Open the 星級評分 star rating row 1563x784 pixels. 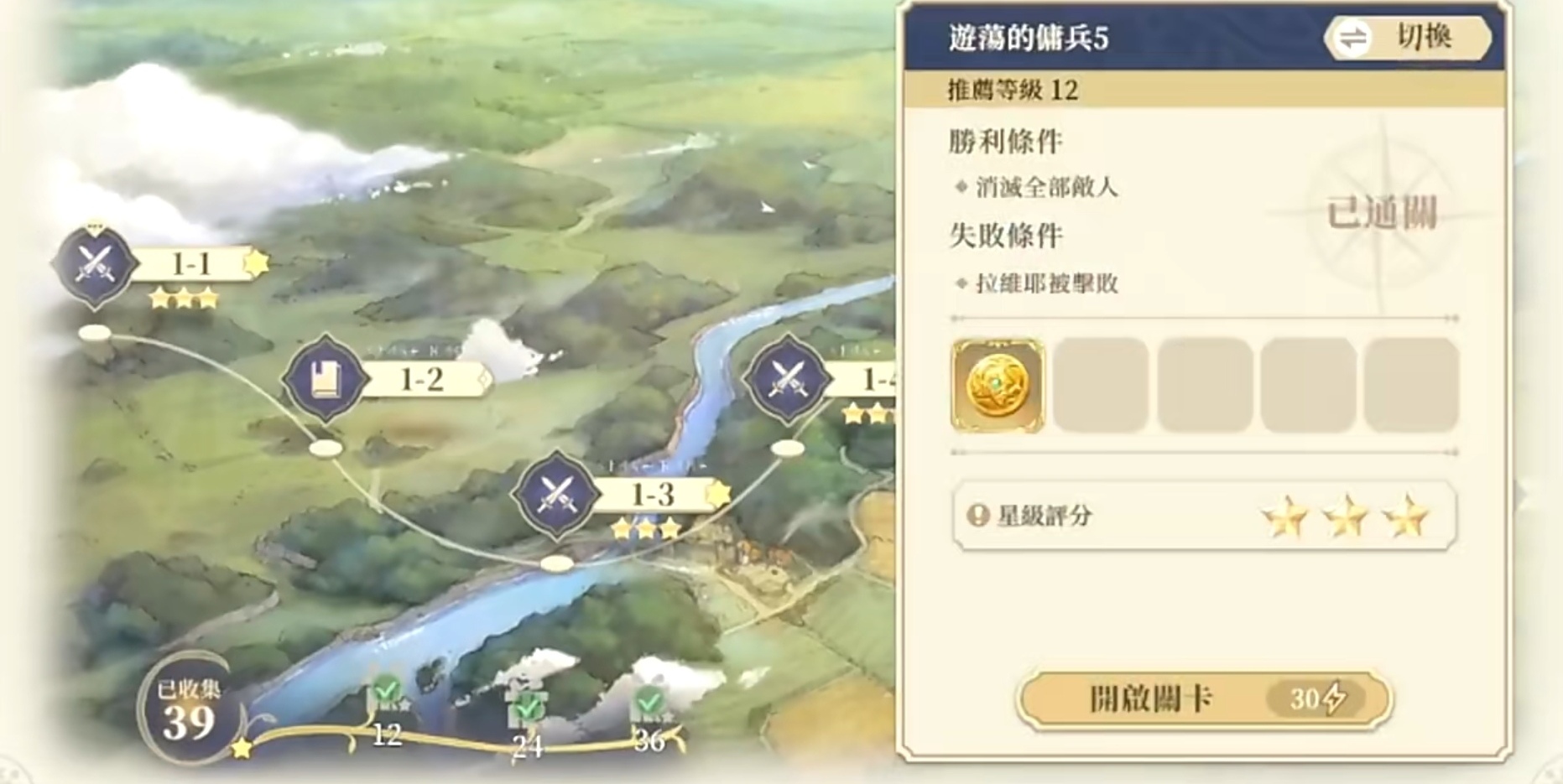pyautogui.click(x=1204, y=516)
